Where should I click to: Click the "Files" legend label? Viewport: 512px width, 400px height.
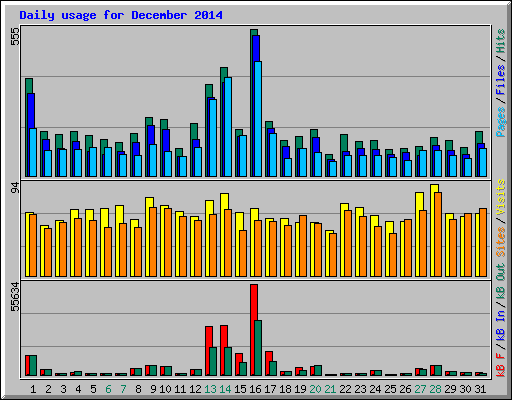[x=501, y=79]
